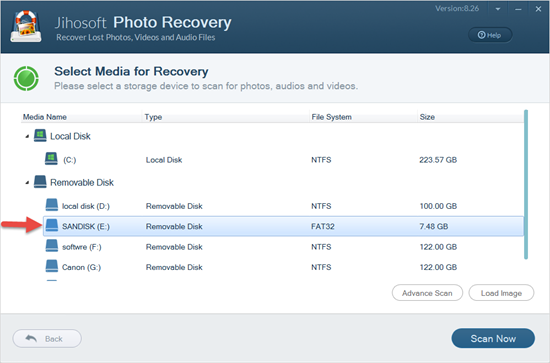Click the 7.48 GB size cell
This screenshot has width=550, height=363.
pyautogui.click(x=434, y=226)
